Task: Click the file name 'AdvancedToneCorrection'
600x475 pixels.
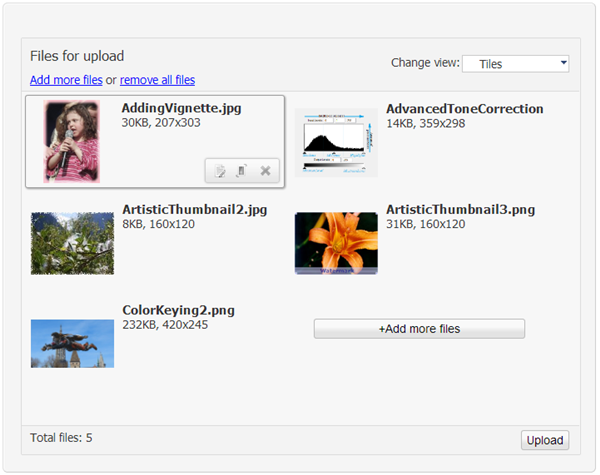Action: 465,109
